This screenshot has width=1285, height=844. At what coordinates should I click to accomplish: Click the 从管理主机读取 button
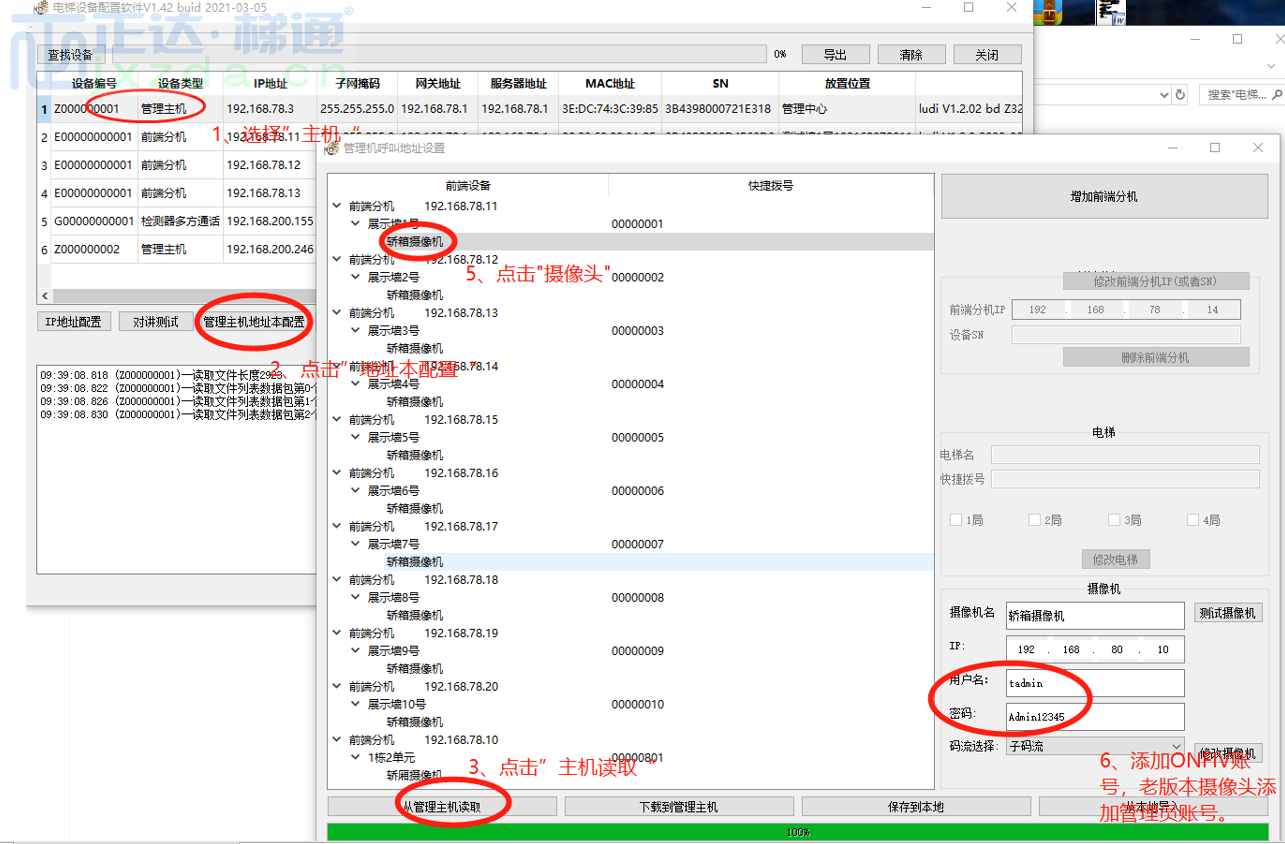pos(442,806)
